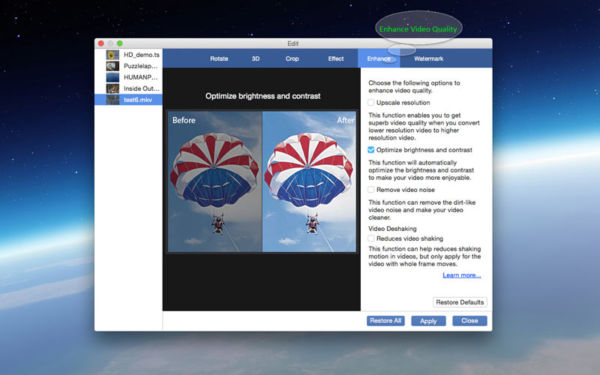Select HD_demo.ts in file list

pos(128,55)
